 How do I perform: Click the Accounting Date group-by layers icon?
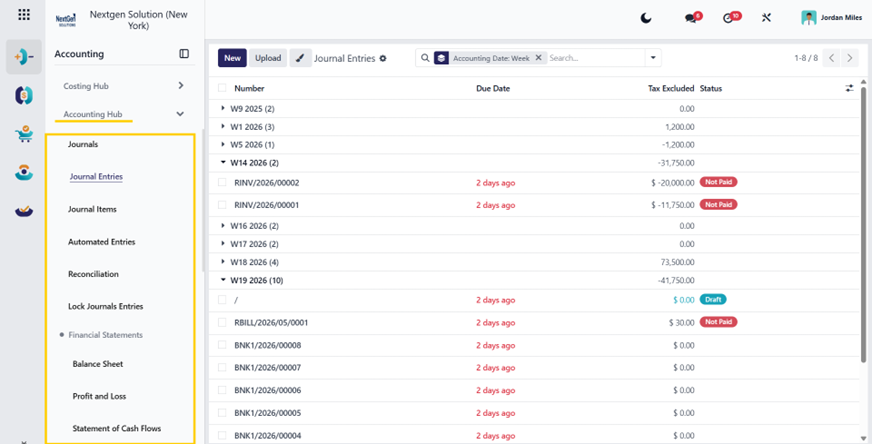442,58
